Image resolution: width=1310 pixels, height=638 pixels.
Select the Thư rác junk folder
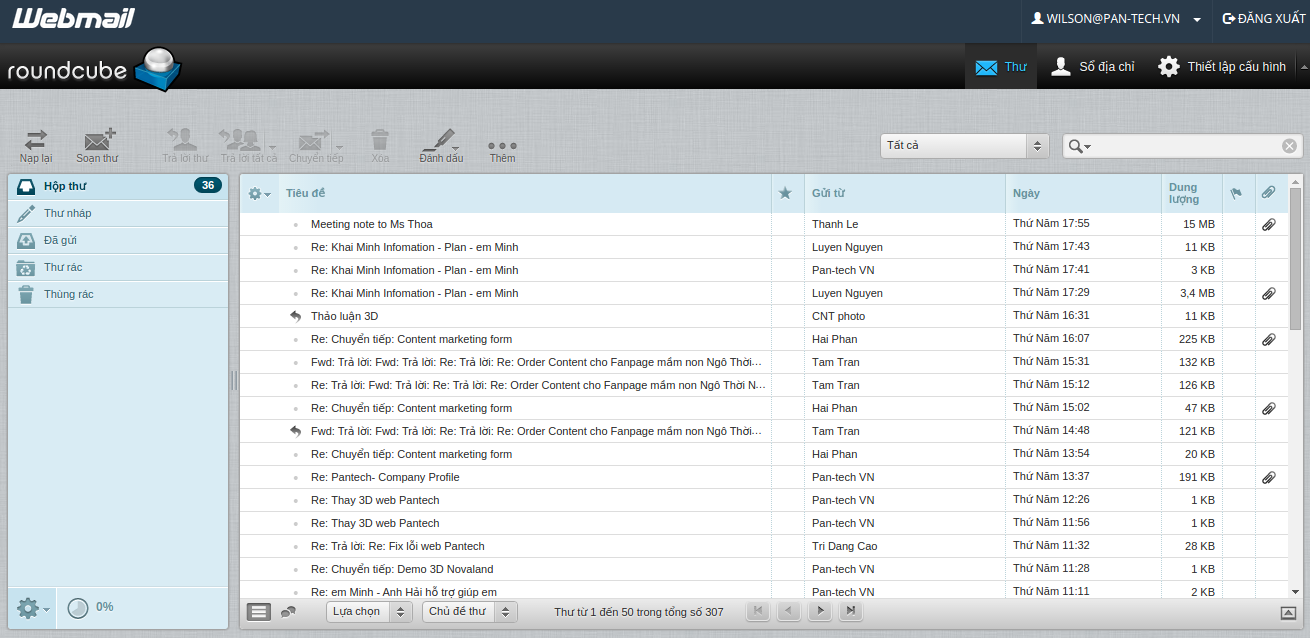coord(118,267)
